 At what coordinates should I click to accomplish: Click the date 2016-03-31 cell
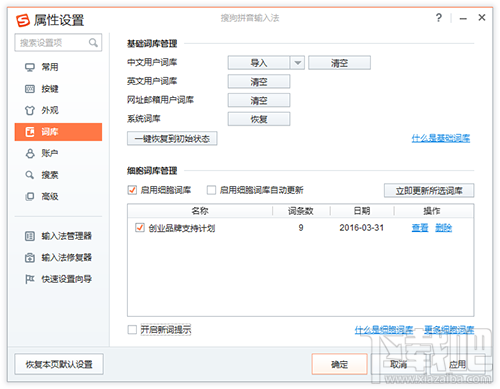(362, 228)
